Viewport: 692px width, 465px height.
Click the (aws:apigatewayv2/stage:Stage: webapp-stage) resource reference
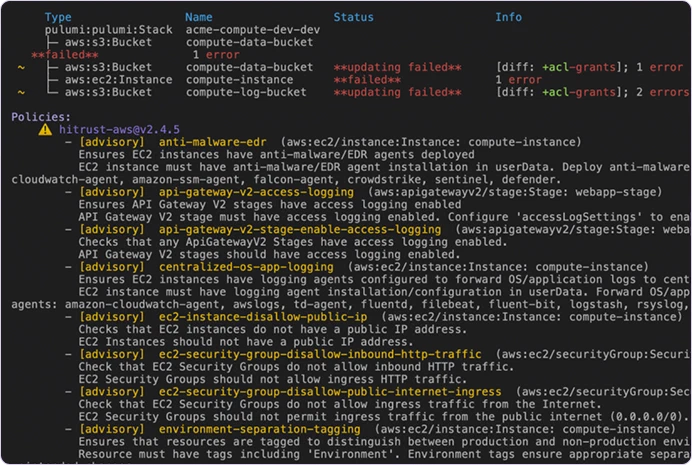pyautogui.click(x=515, y=192)
